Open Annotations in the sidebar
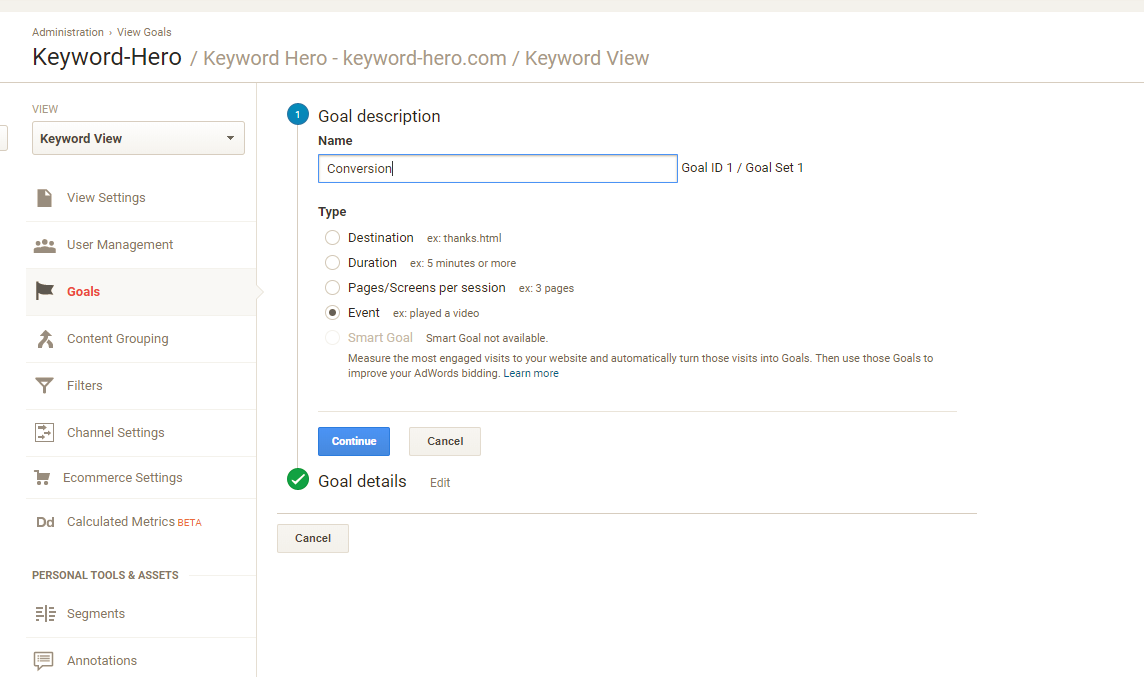1144x677 pixels. 101,661
